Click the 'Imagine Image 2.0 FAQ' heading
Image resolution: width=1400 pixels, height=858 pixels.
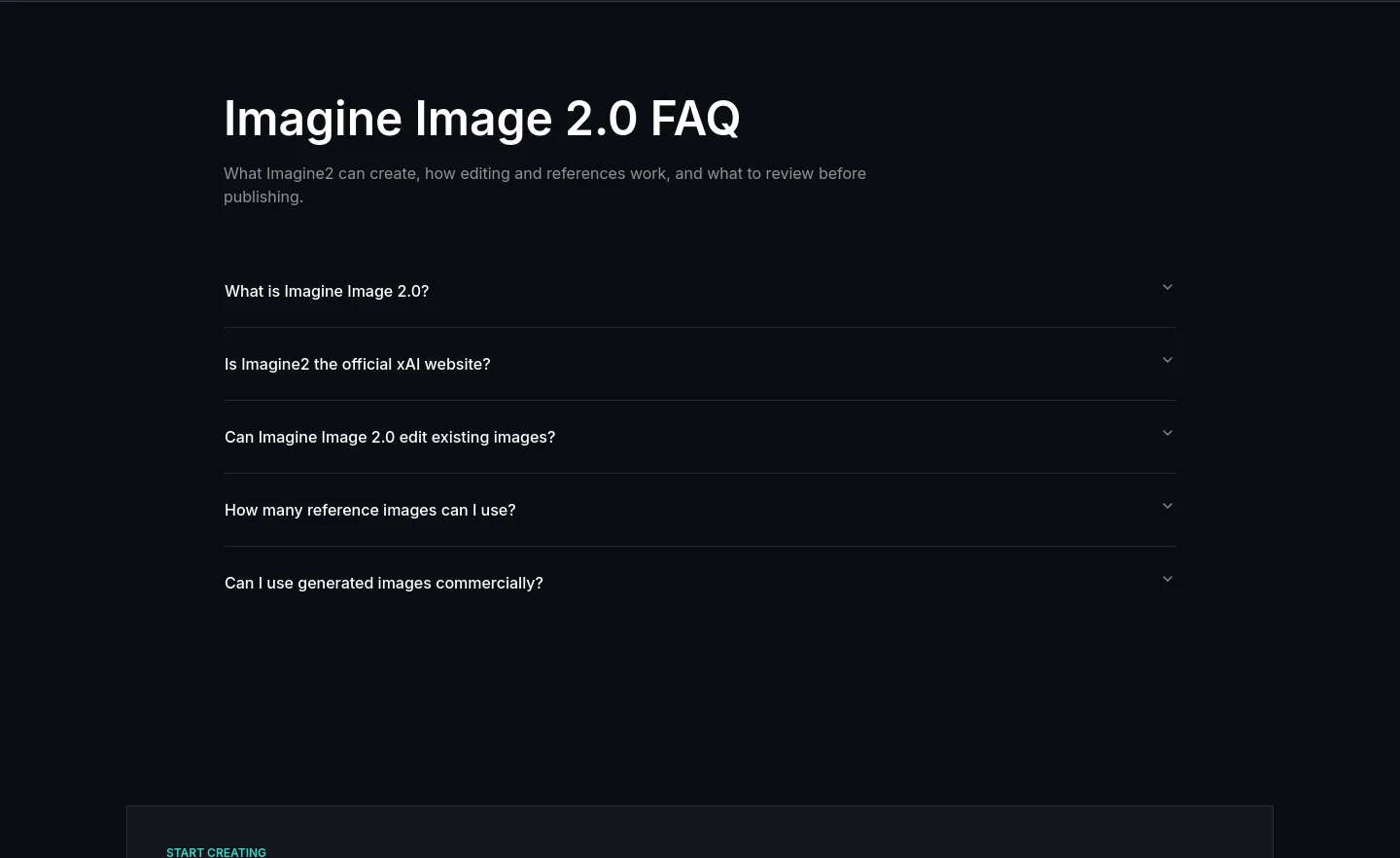point(482,119)
